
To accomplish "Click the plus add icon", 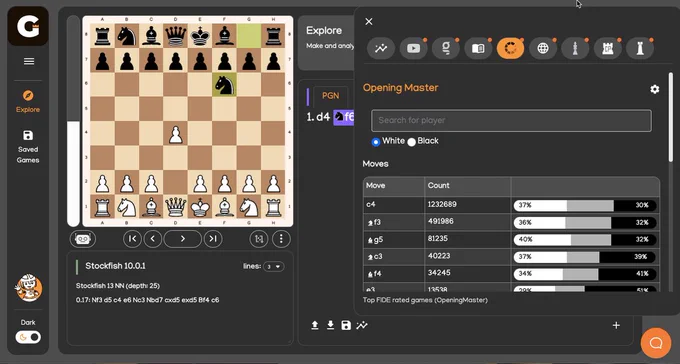I will coord(616,325).
